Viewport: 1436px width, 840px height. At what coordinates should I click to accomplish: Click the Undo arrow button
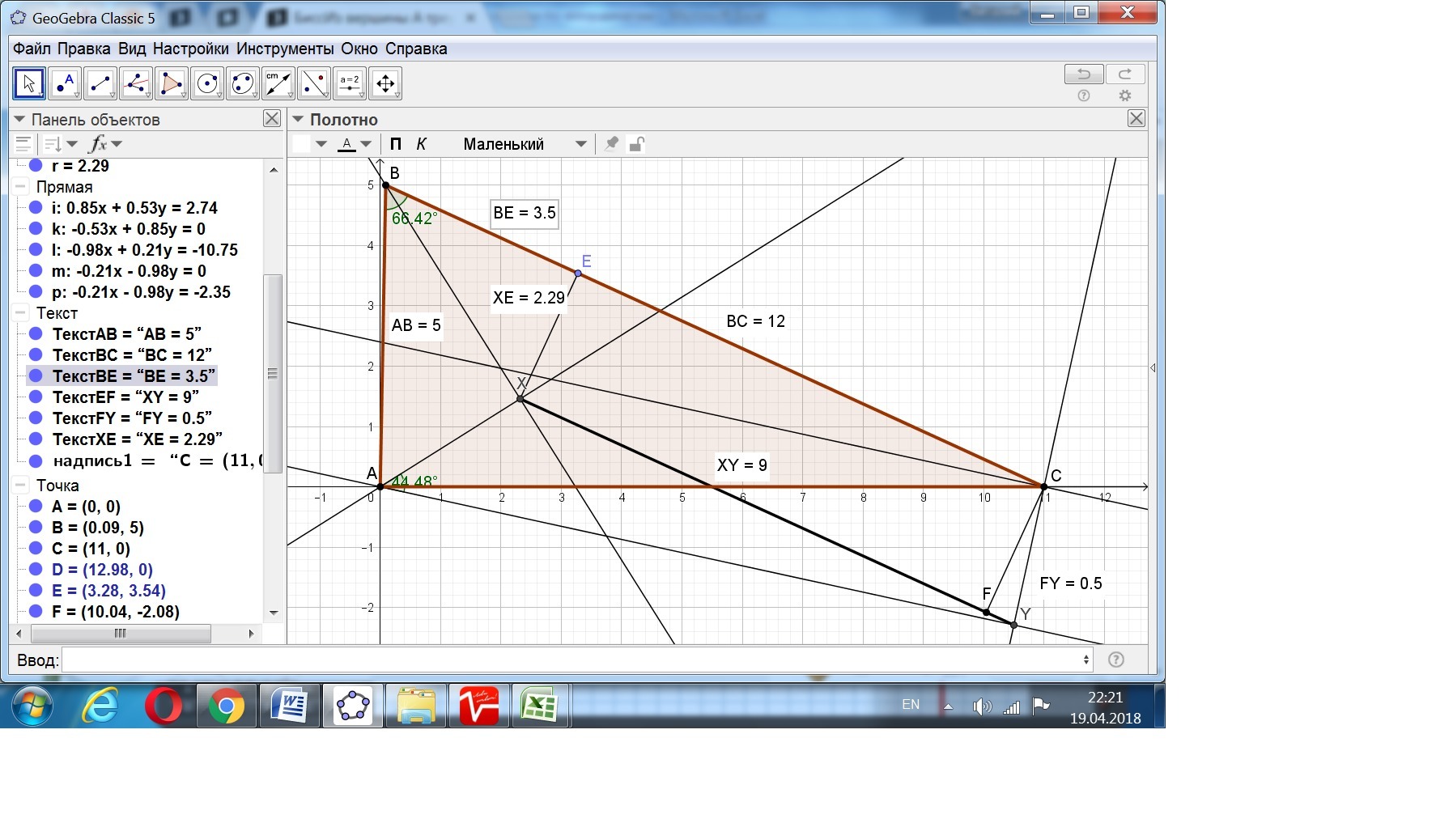pos(1084,74)
